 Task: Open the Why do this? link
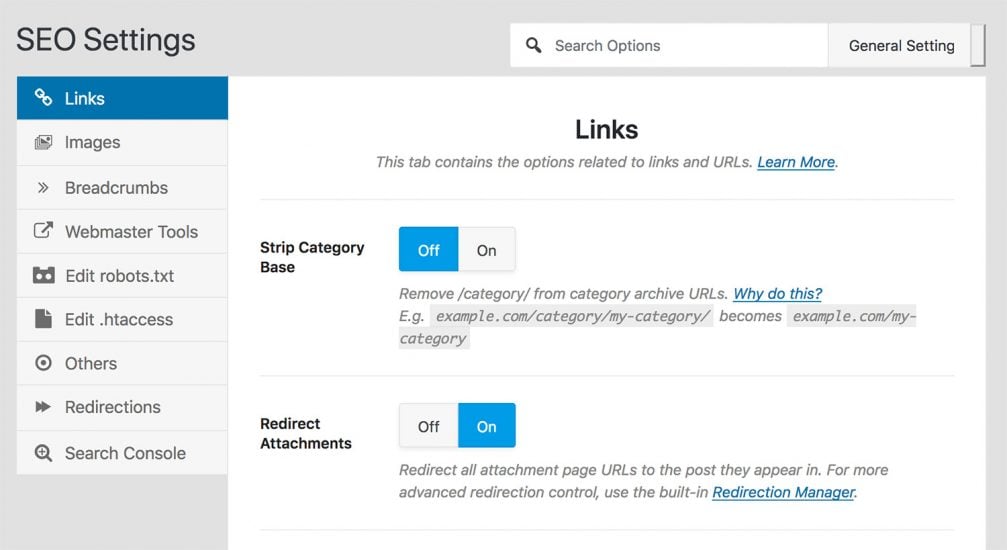coord(777,294)
